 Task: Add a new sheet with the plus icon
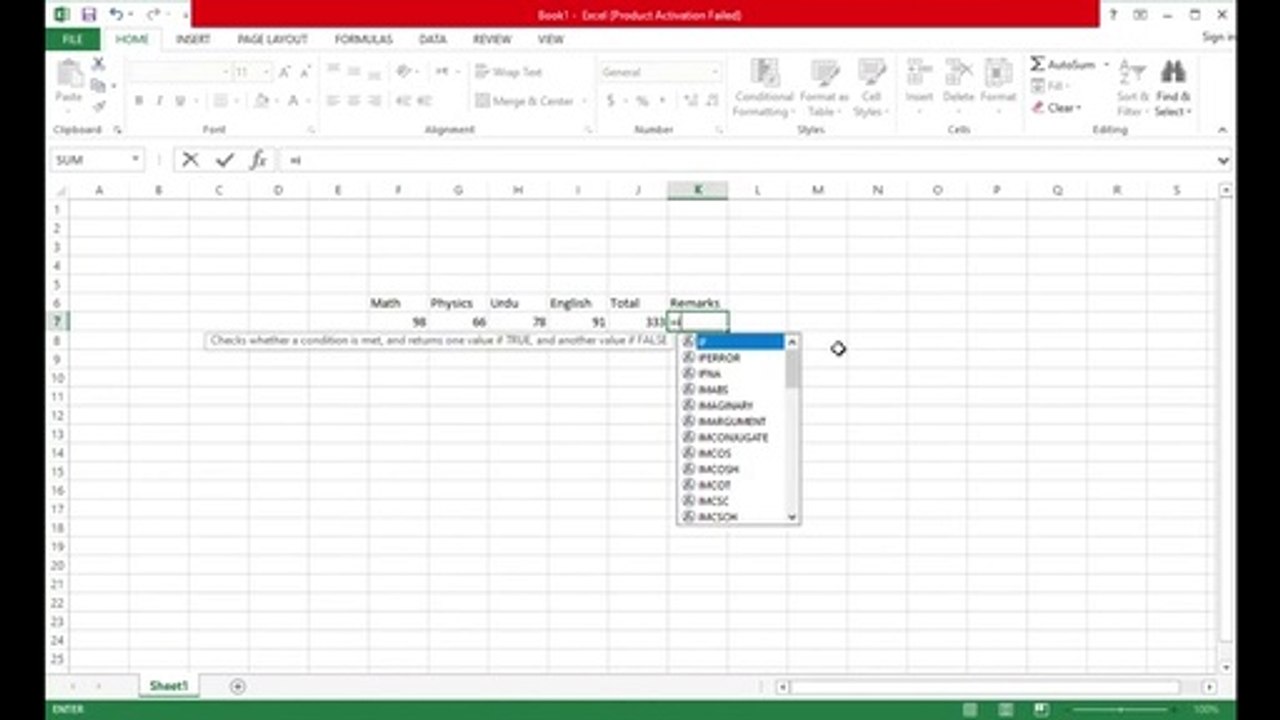pyautogui.click(x=237, y=686)
